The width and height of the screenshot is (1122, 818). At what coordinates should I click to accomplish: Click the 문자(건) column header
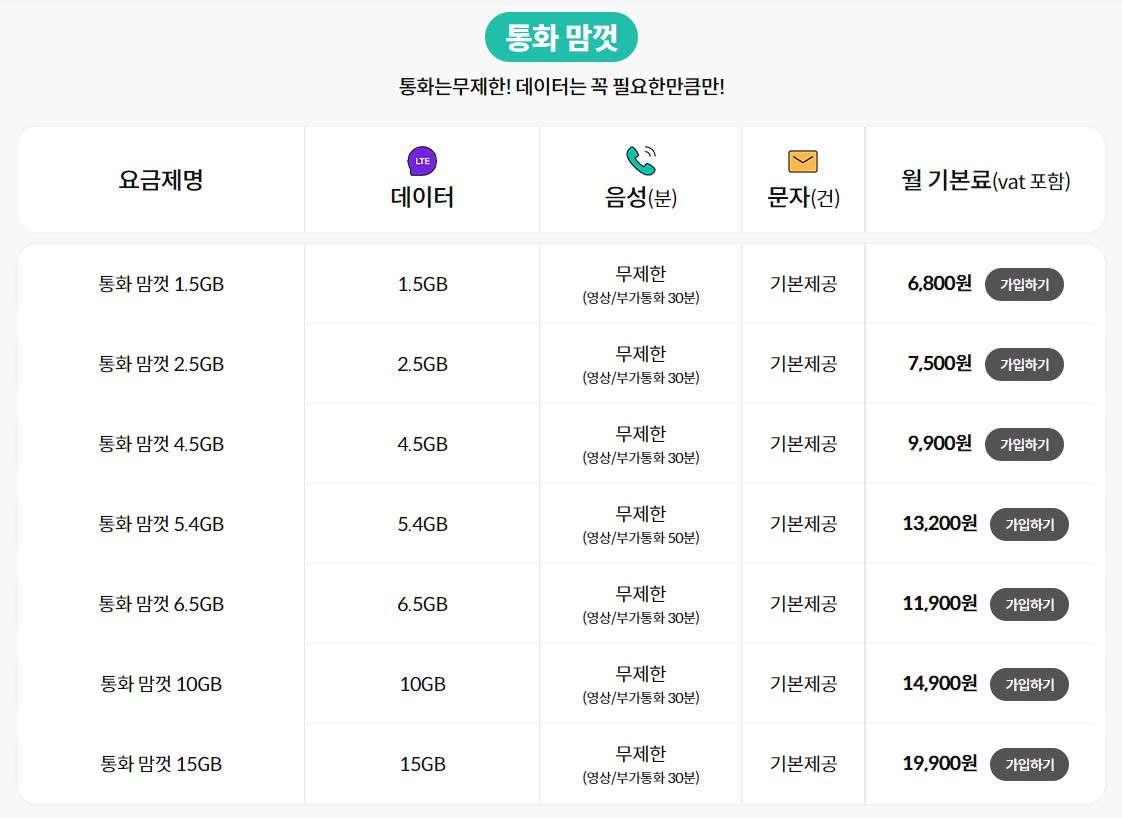(x=803, y=197)
